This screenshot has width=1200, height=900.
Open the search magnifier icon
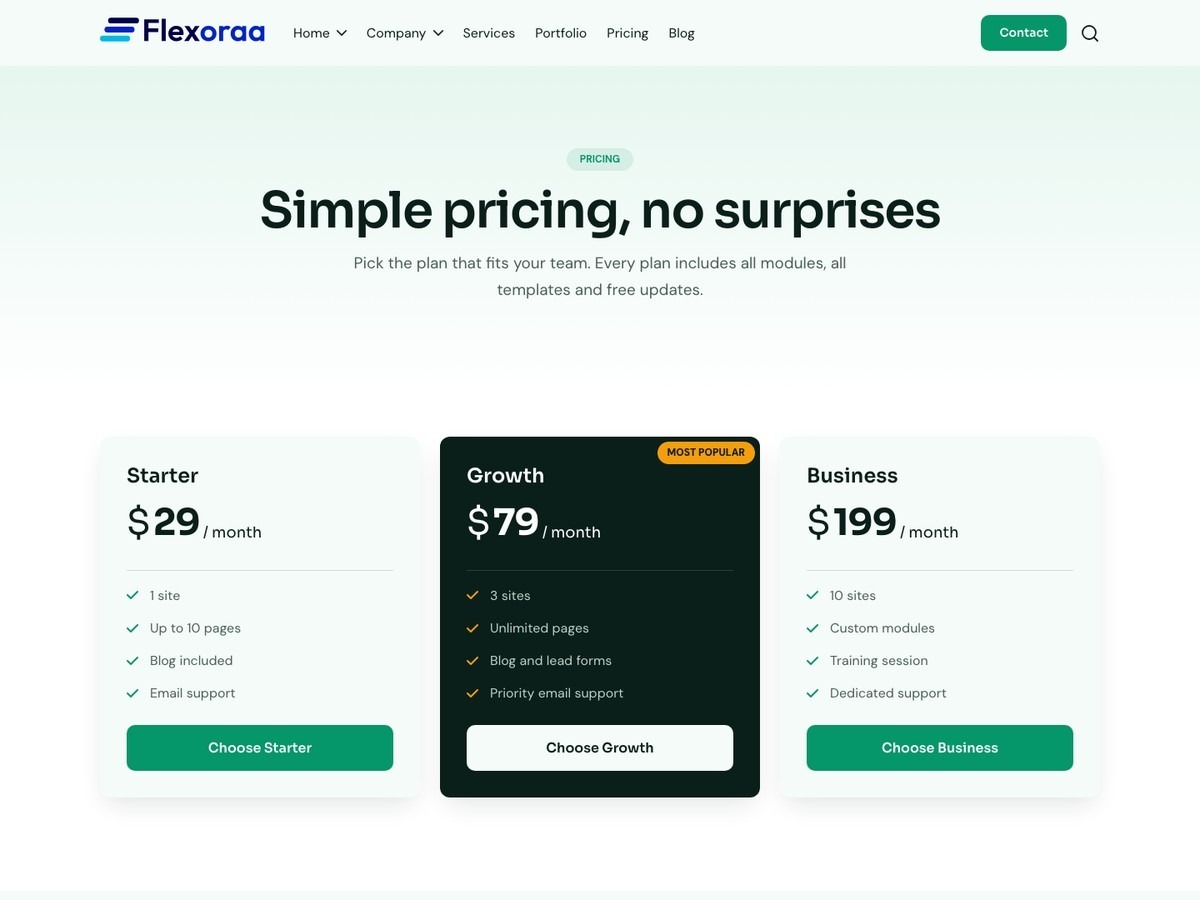[1090, 33]
